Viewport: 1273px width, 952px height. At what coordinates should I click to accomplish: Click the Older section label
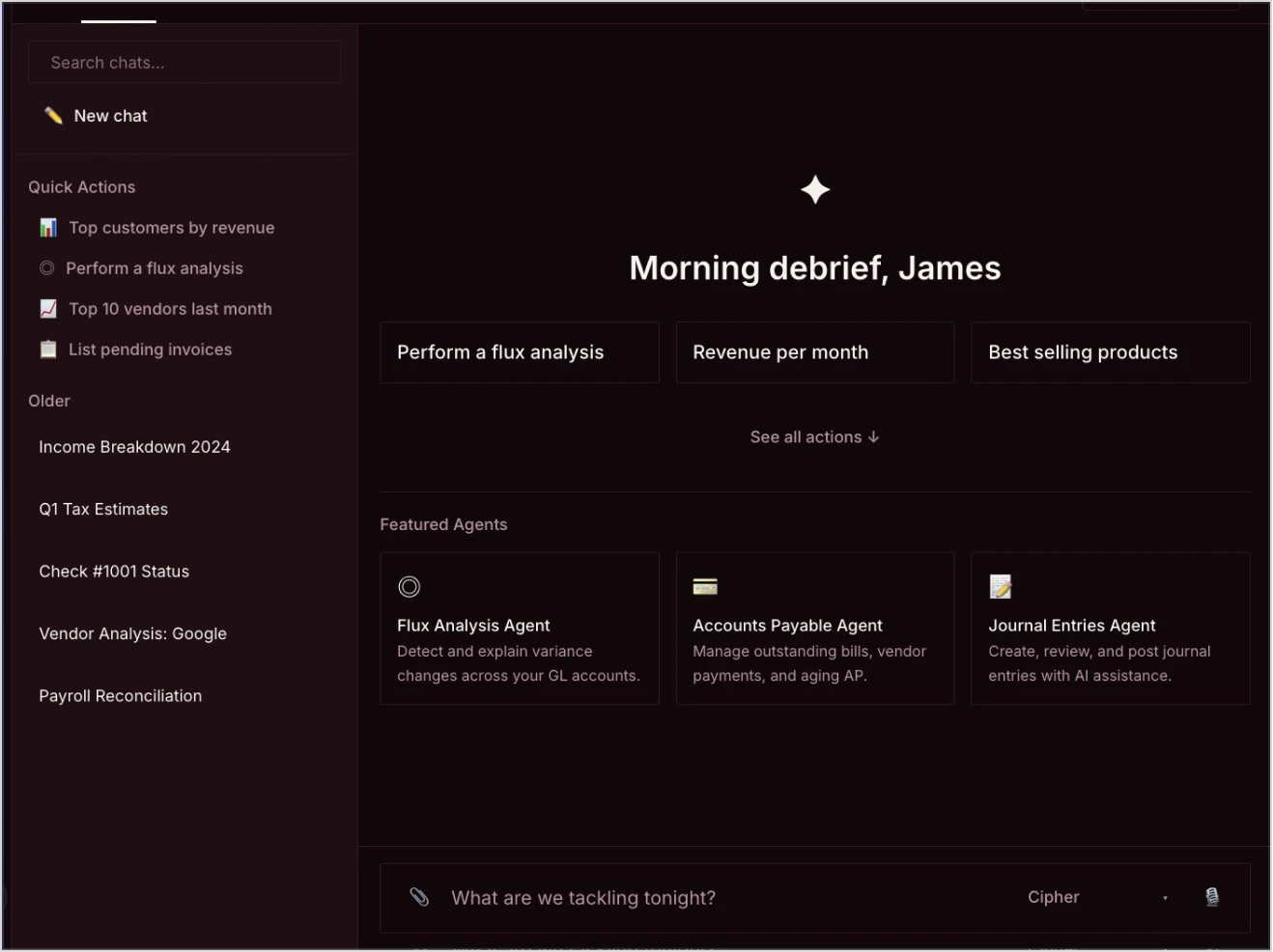point(49,401)
